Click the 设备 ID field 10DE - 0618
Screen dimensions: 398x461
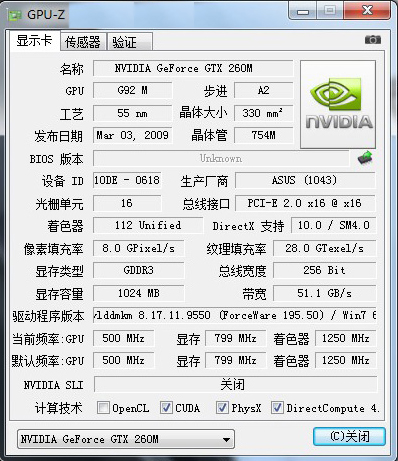(x=127, y=180)
